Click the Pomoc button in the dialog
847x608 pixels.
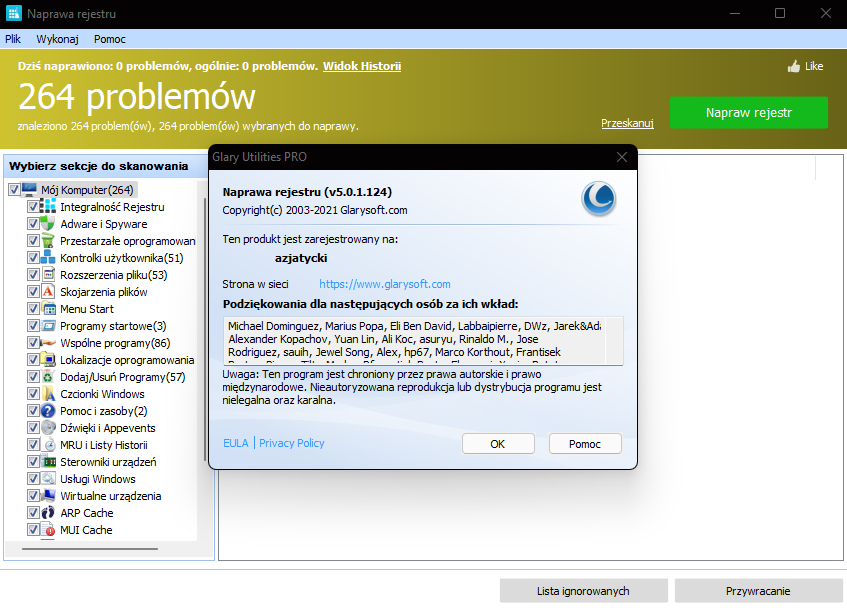[x=584, y=444]
